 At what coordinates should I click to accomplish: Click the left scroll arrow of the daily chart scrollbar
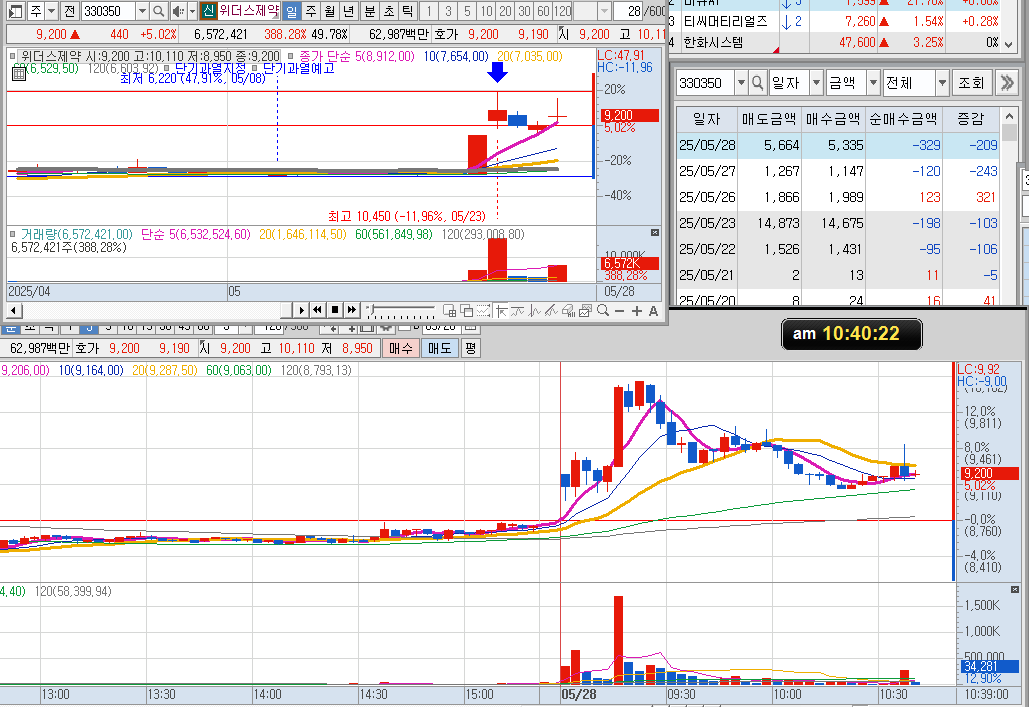tap(14, 310)
